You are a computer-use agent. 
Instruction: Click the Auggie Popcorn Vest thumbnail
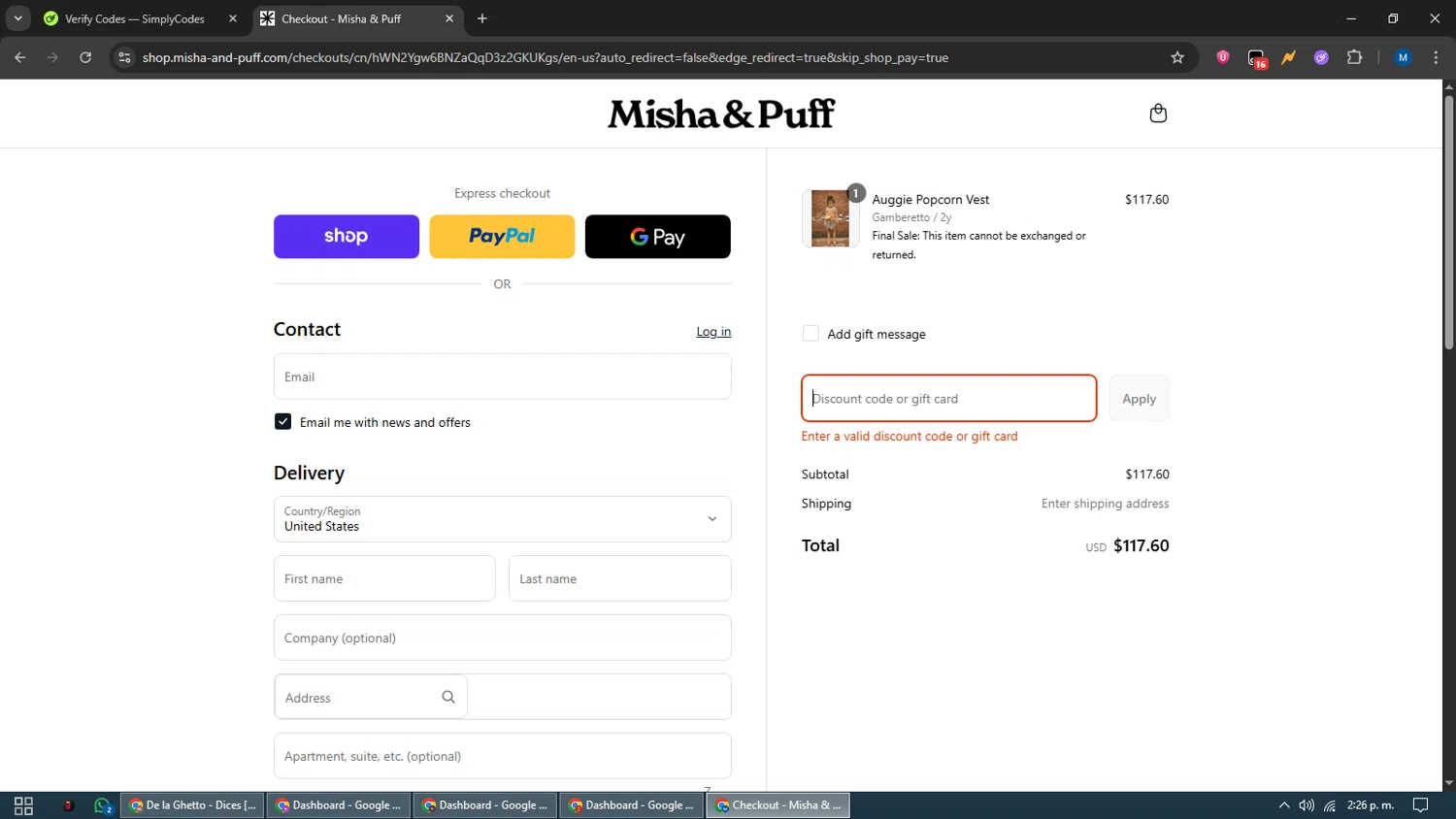[830, 218]
